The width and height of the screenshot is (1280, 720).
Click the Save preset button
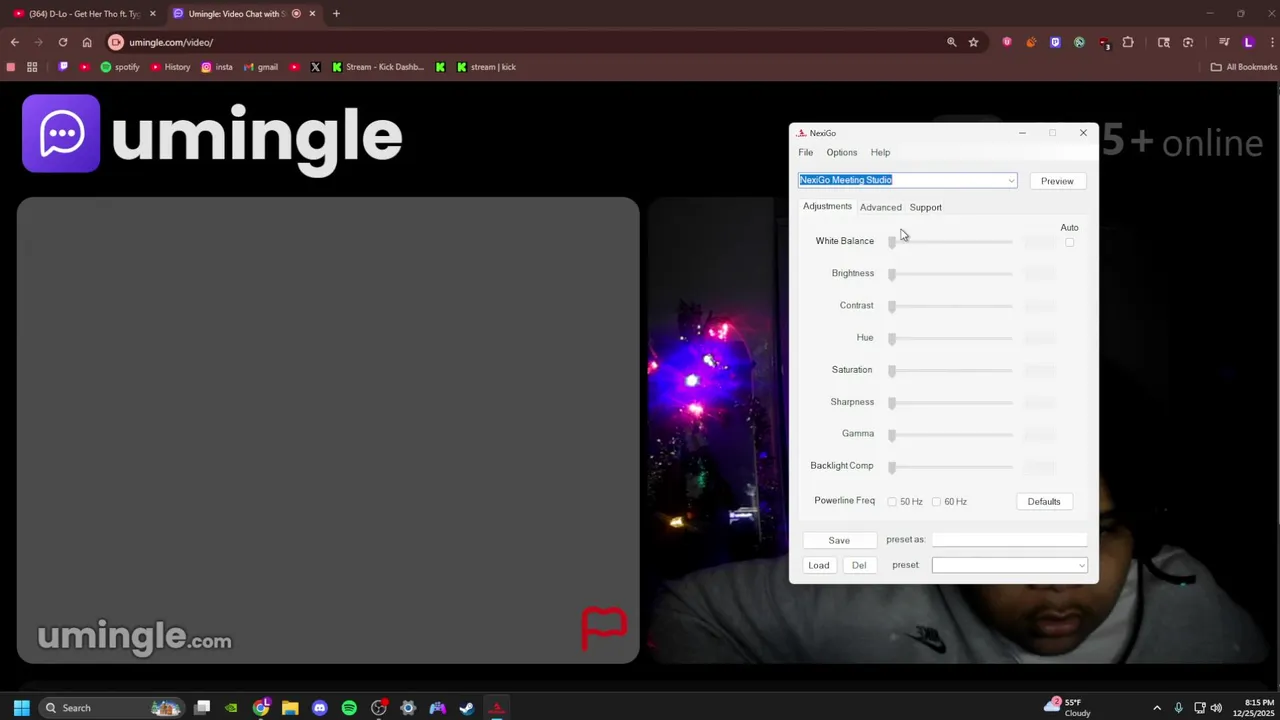(x=839, y=540)
